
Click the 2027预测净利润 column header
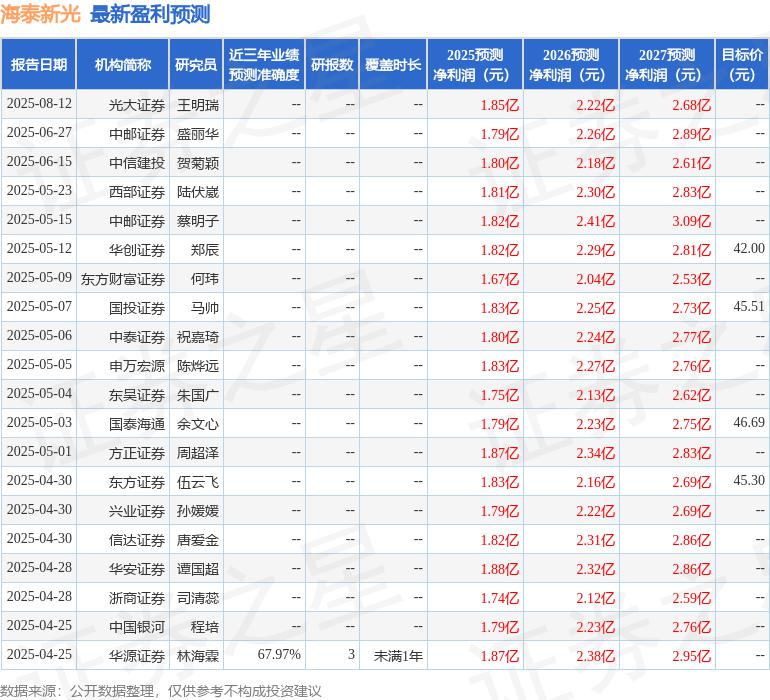click(666, 65)
